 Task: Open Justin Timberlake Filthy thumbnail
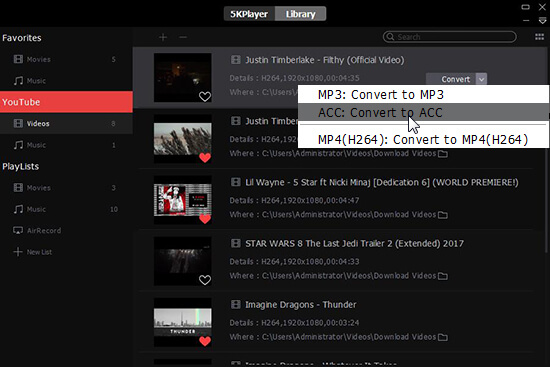183,78
